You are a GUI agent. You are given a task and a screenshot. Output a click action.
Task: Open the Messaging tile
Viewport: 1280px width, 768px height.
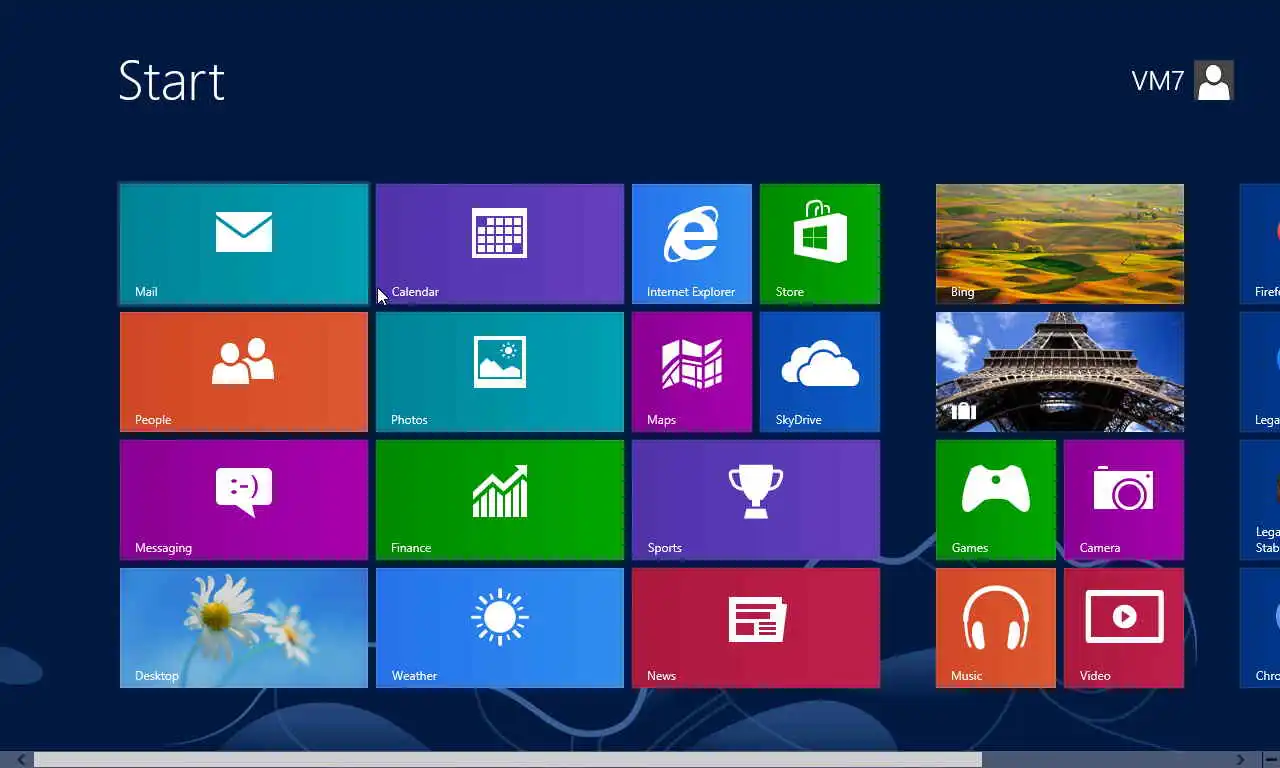coord(244,500)
